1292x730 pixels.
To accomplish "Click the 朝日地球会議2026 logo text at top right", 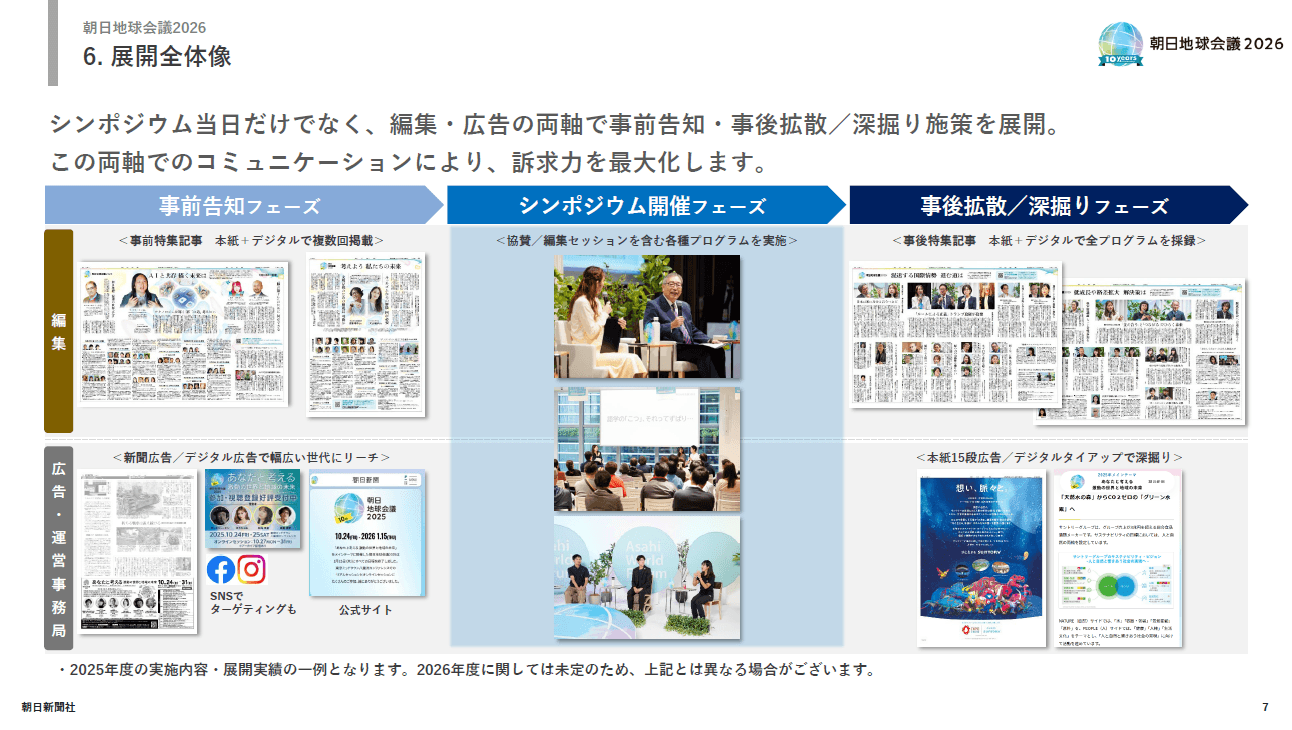I will (1216, 43).
